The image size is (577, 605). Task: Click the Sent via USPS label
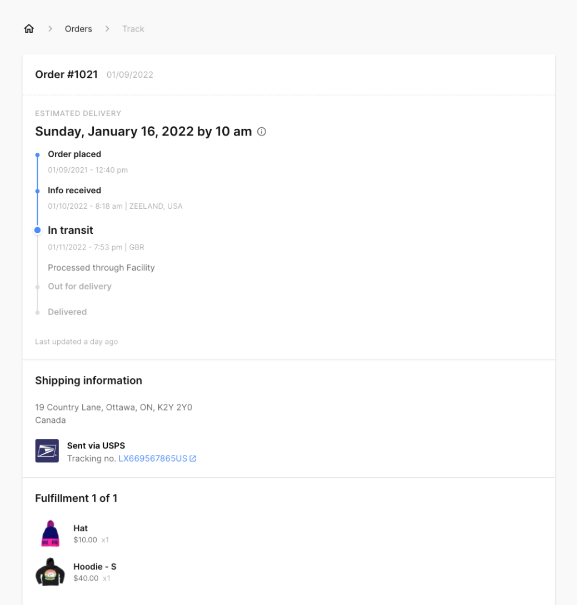[x=96, y=446]
